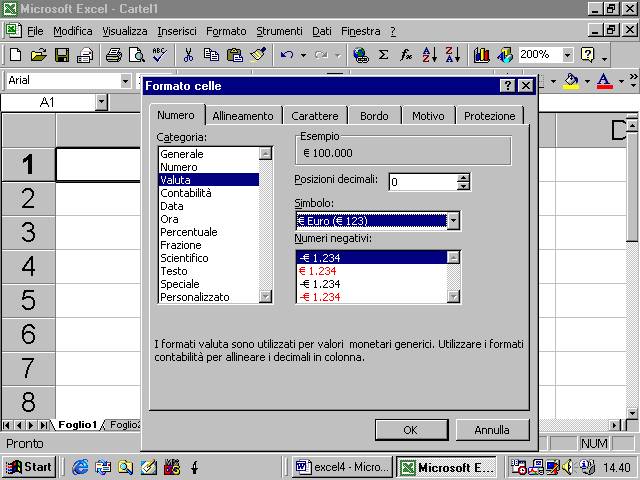640x480 pixels.
Task: Click the Cut scissors icon
Action: 188,55
